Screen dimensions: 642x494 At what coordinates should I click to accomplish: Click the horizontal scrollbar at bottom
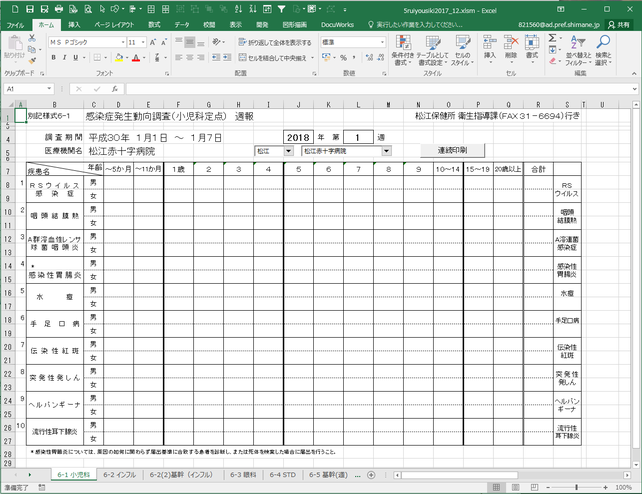(512, 475)
